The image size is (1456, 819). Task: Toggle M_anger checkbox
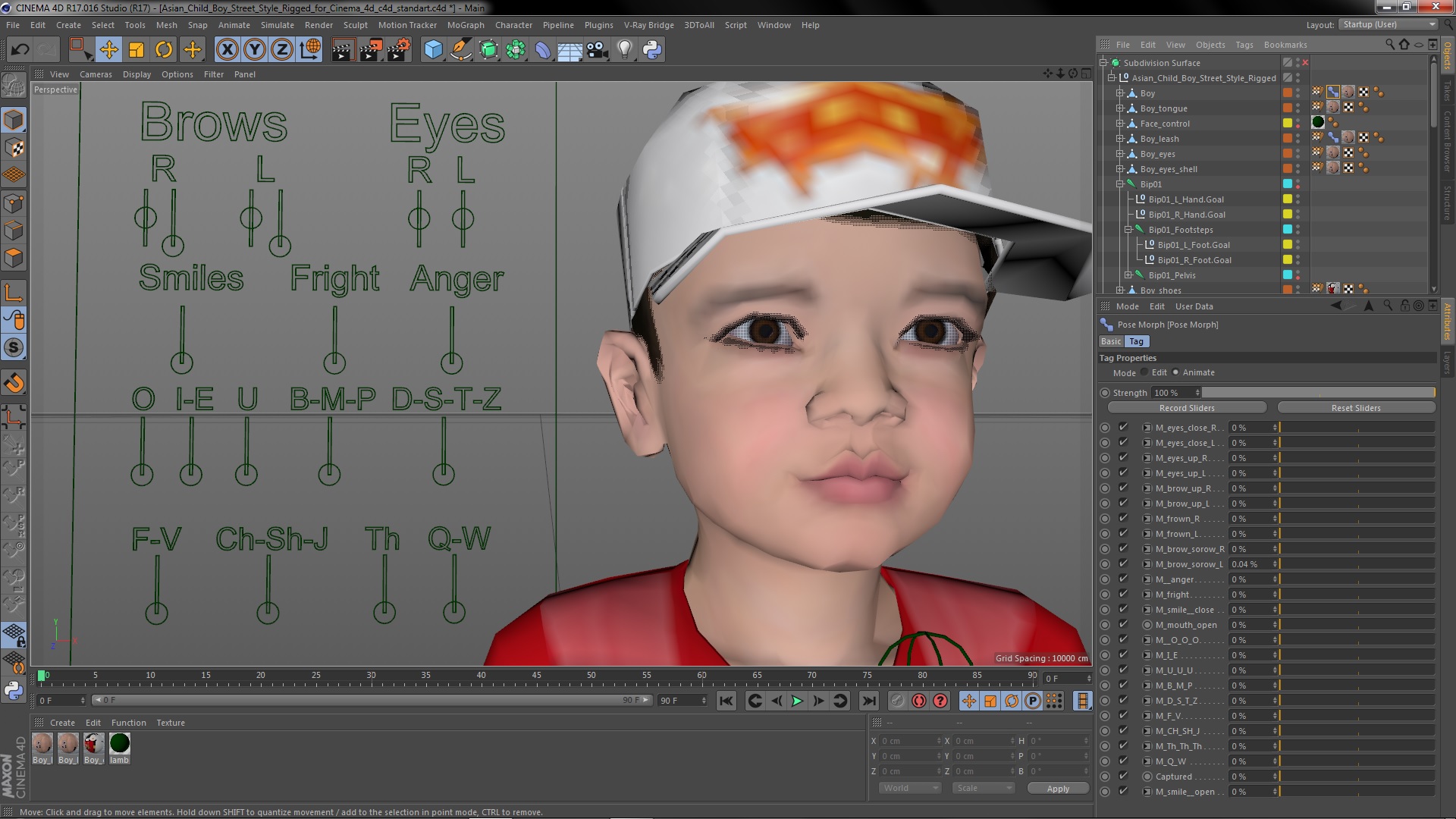(x=1123, y=579)
